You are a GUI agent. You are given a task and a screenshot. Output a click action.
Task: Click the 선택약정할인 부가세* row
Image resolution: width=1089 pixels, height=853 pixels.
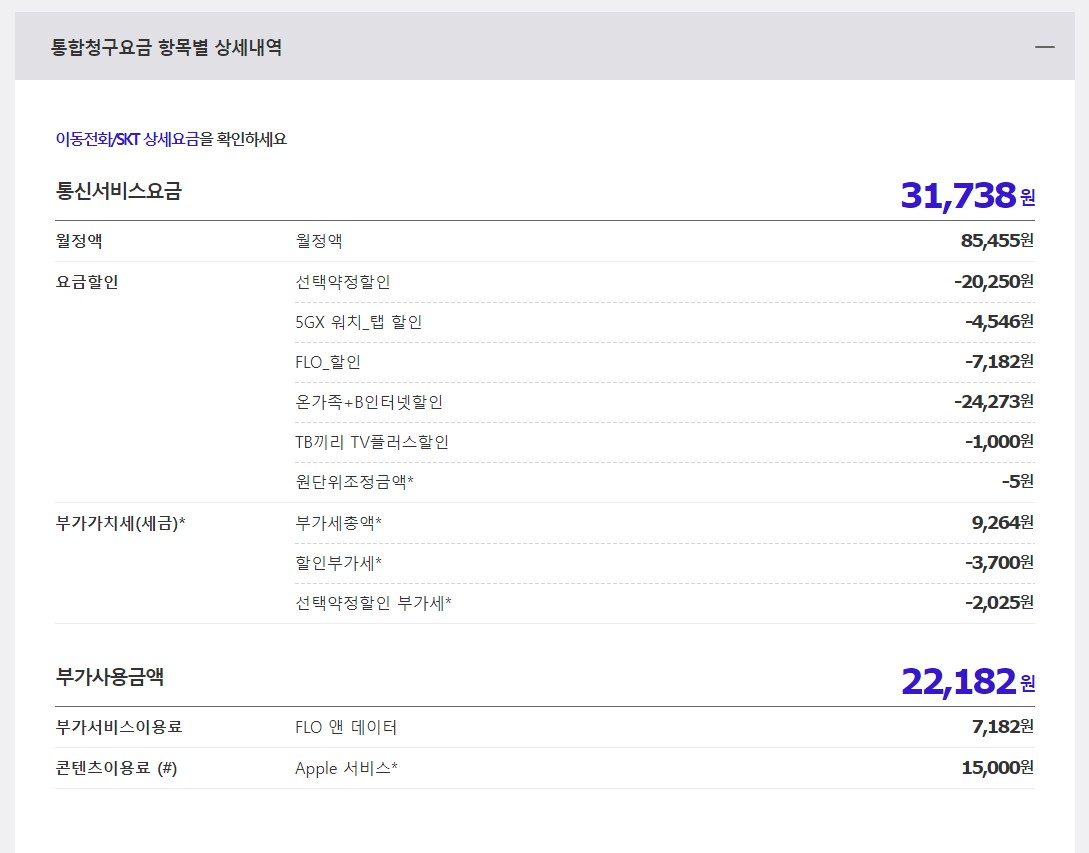[x=373, y=603]
